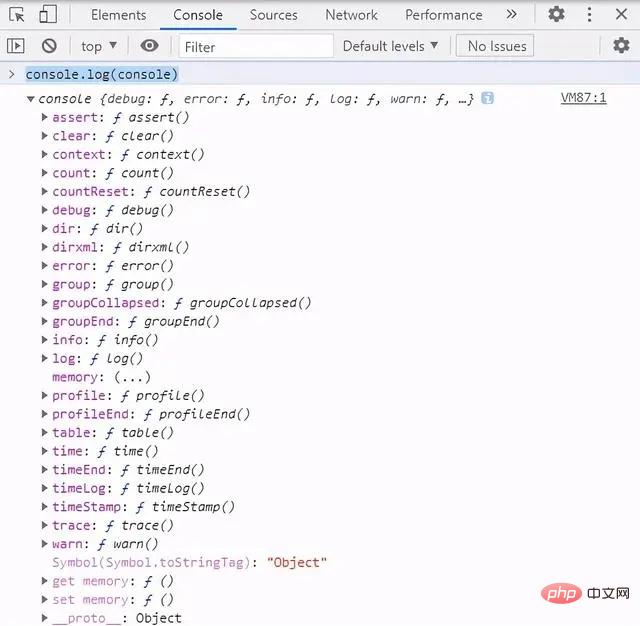Click into the Filter input field
640x626 pixels.
tap(256, 46)
